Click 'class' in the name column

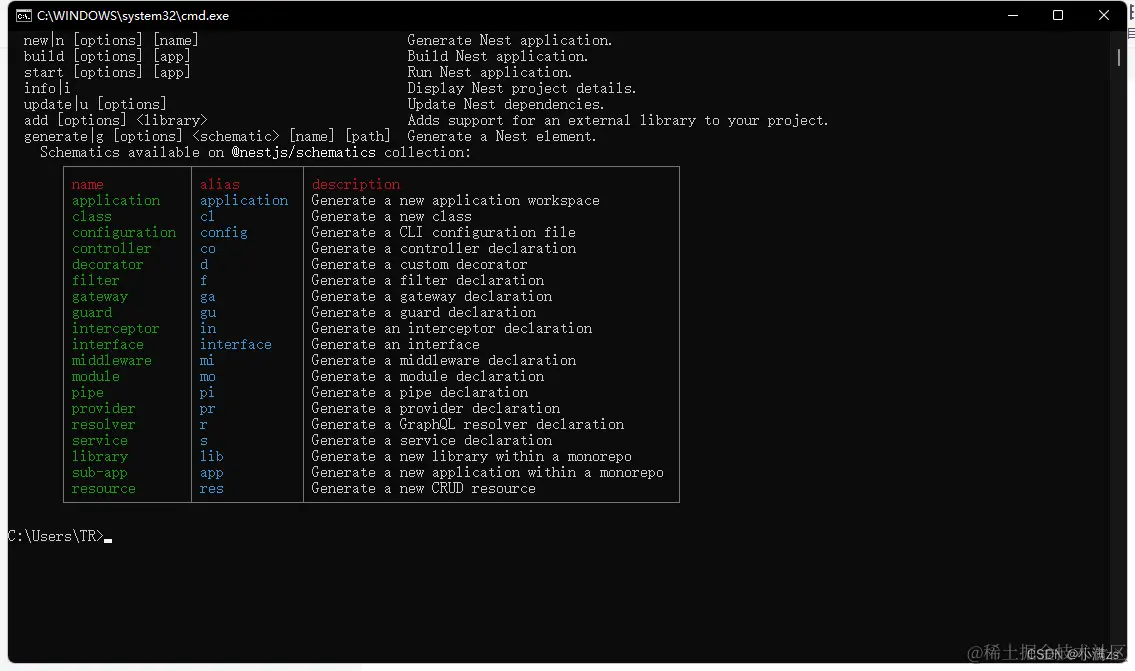[x=92, y=216]
